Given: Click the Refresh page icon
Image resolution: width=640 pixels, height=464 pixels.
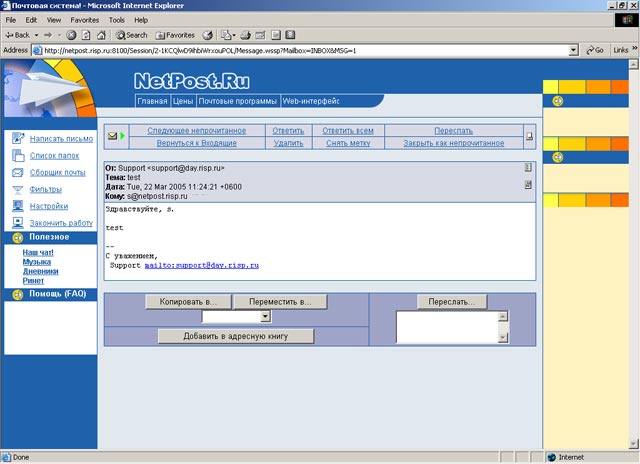Looking at the screenshot, I should click(x=86, y=35).
